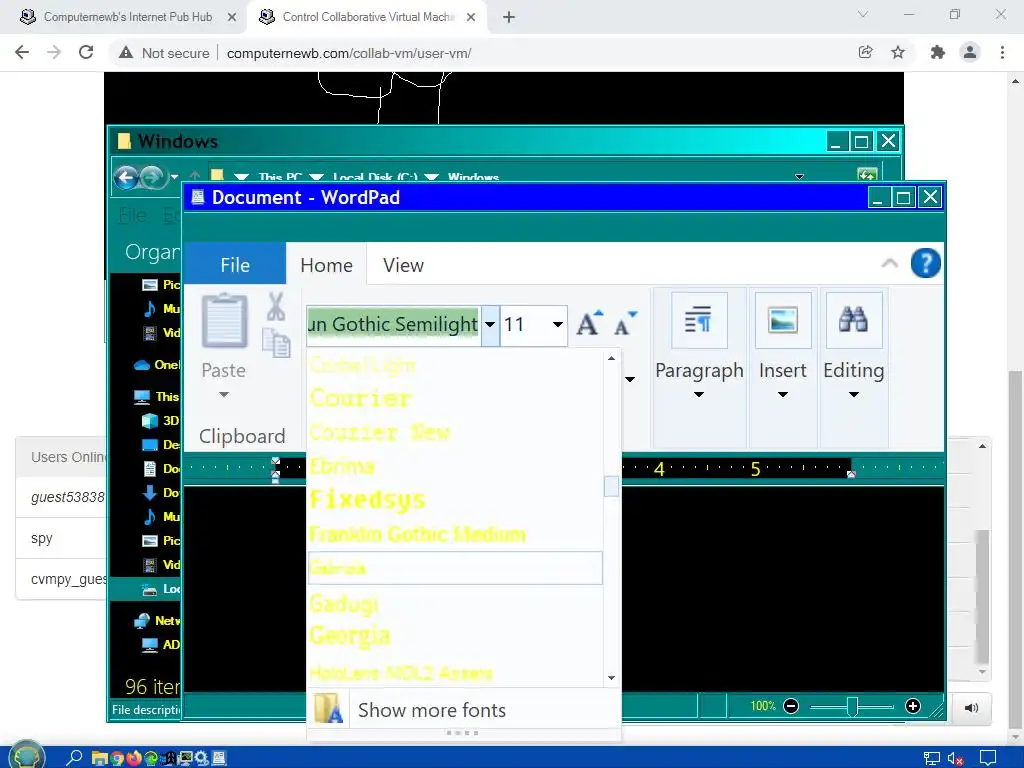Click the muted volume icon in VM tray
The width and height of the screenshot is (1024, 768).
(x=956, y=759)
